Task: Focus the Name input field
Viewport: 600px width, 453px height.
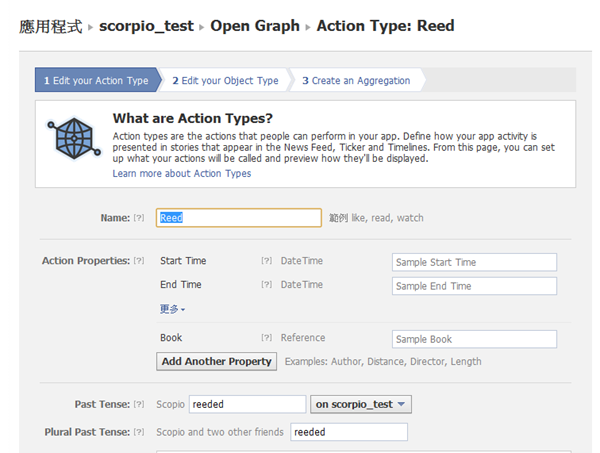Action: pyautogui.click(x=238, y=218)
